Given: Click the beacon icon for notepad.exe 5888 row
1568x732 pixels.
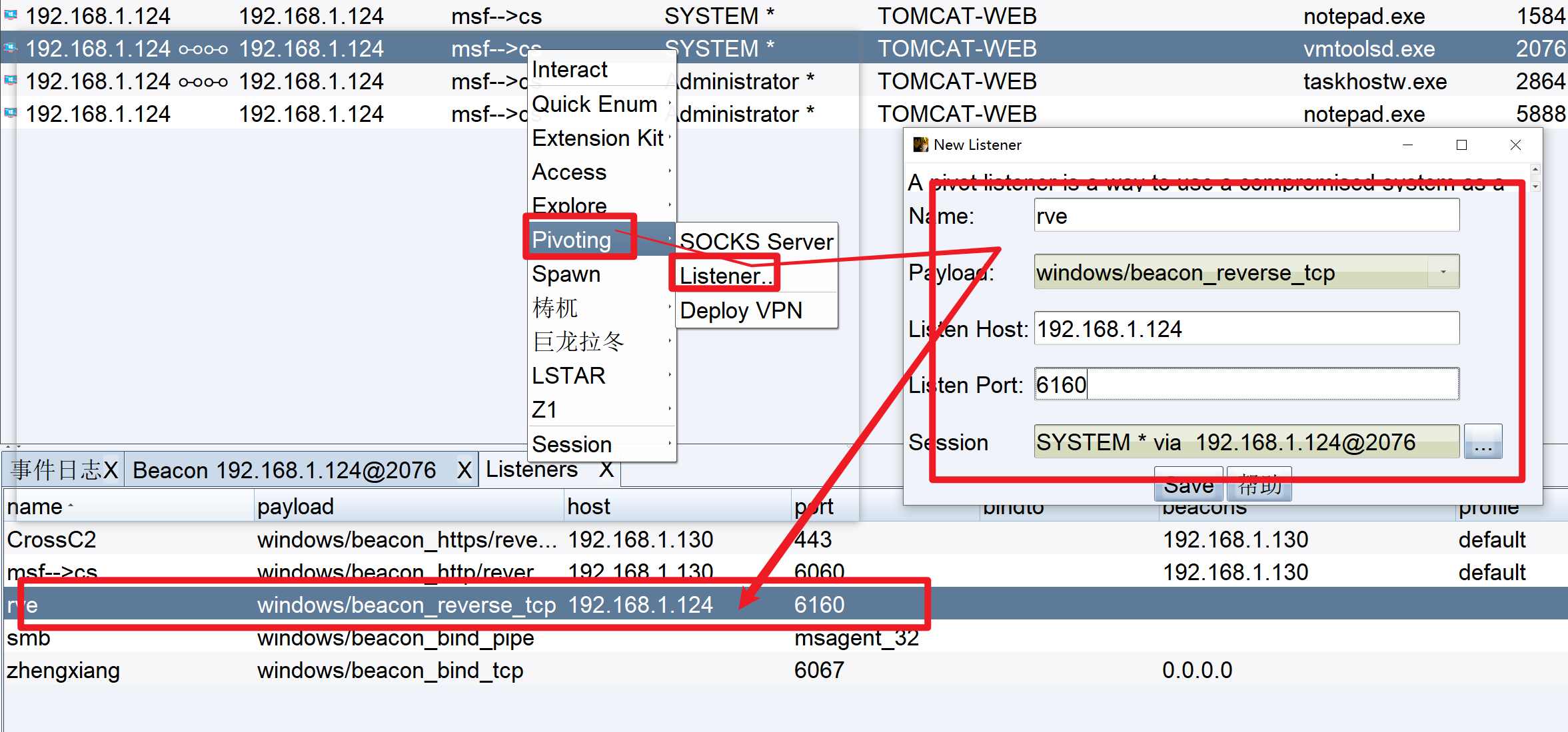Looking at the screenshot, I should (11, 113).
